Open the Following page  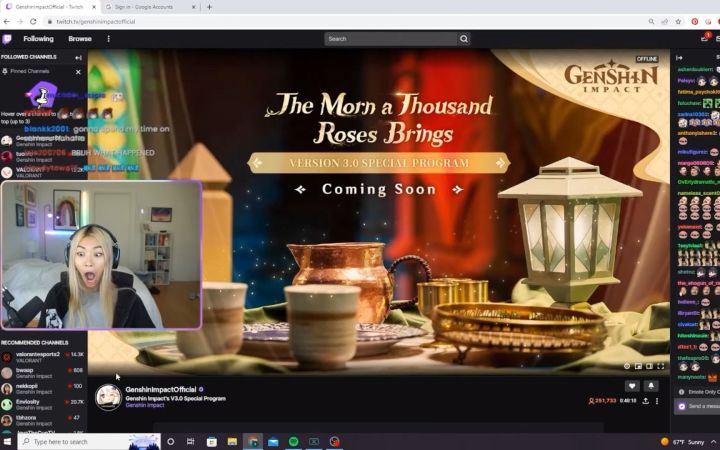[x=39, y=39]
